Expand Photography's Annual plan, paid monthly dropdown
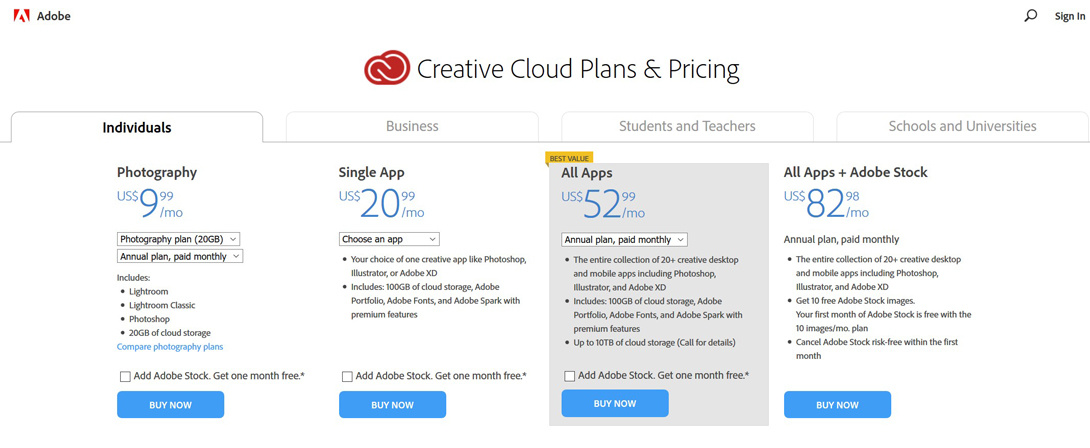The height and width of the screenshot is (448, 1090). coord(180,257)
